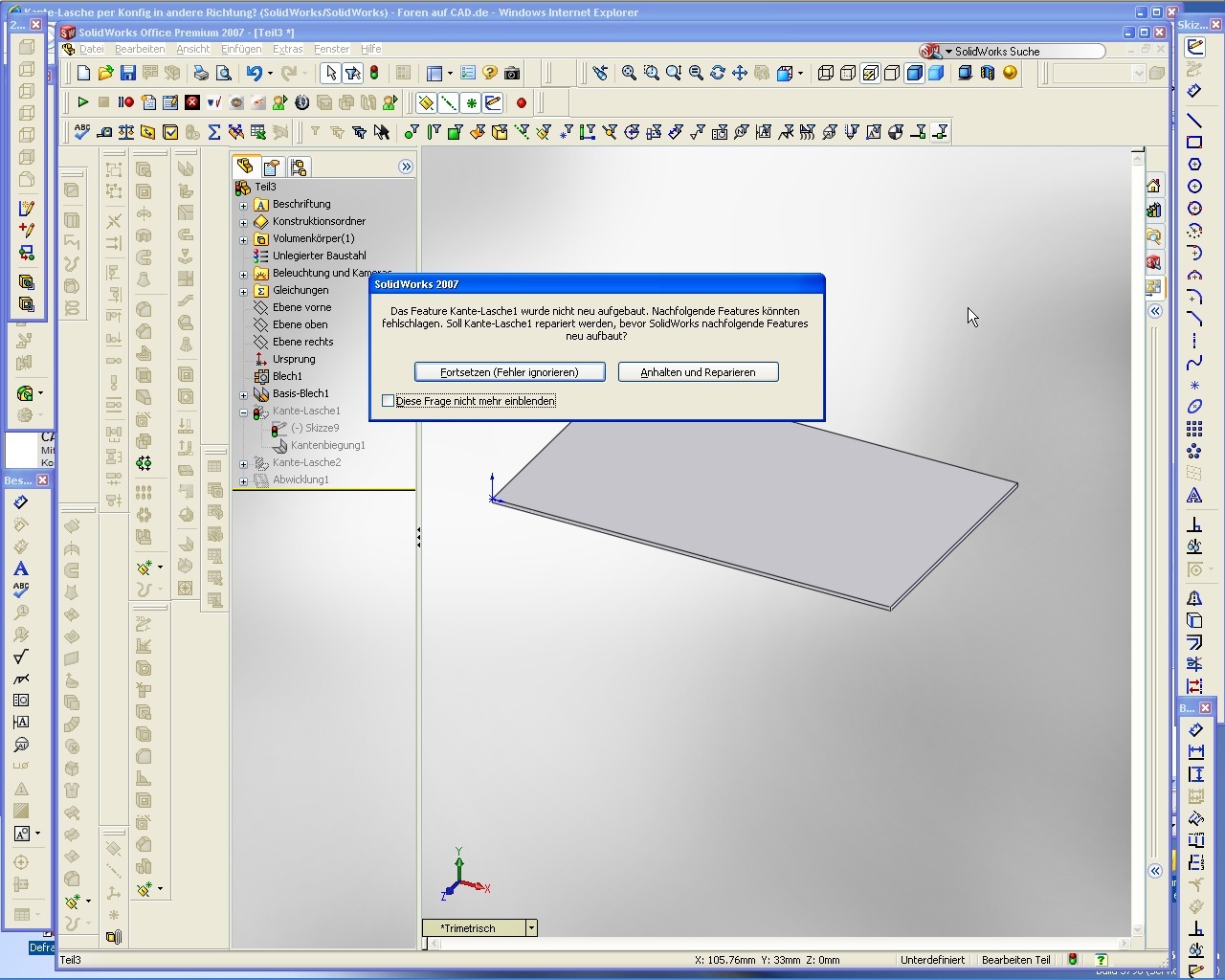Click the camera screen capture icon
Screen dimensions: 1225x980
point(512,73)
